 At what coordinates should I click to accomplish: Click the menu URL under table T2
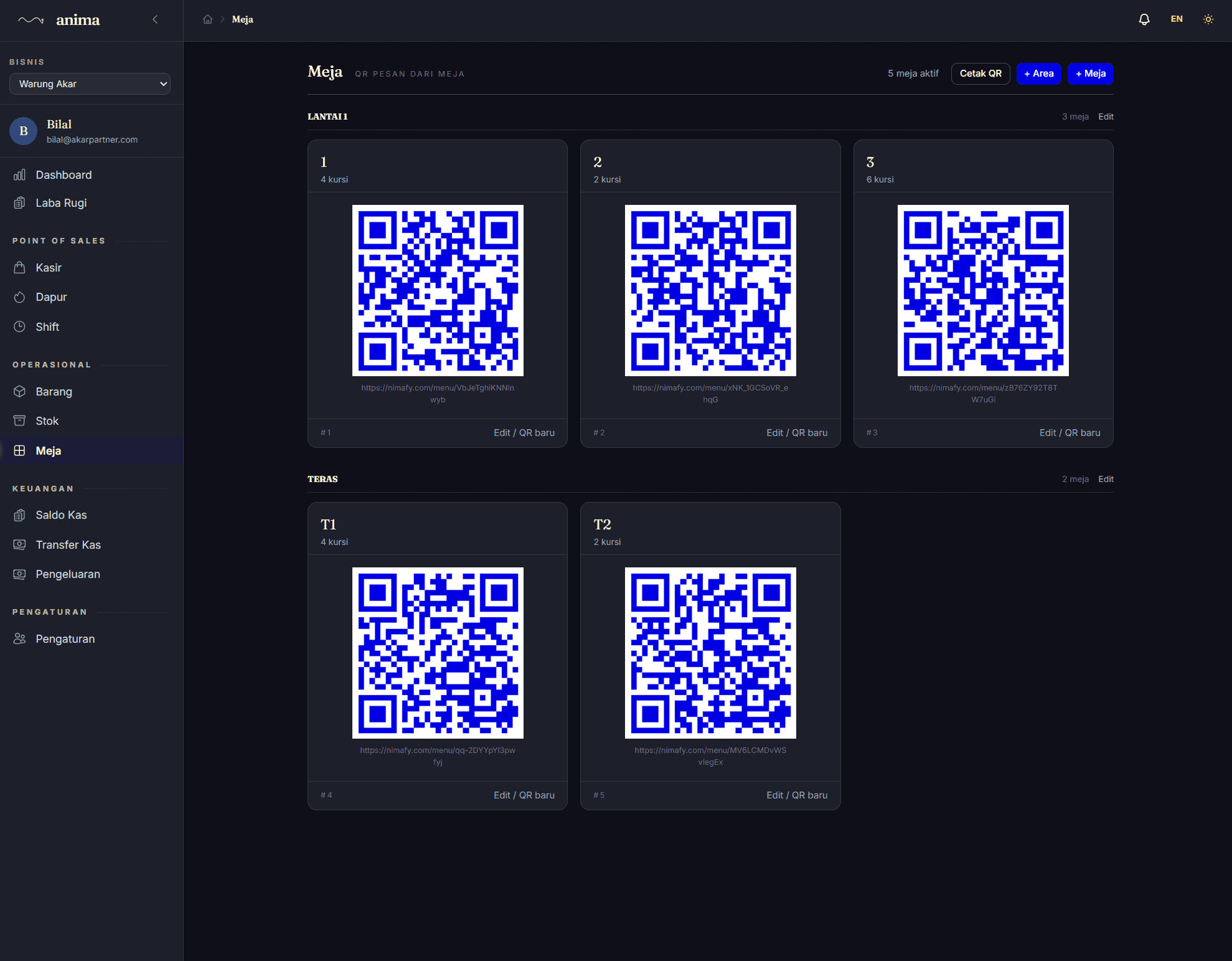(710, 756)
